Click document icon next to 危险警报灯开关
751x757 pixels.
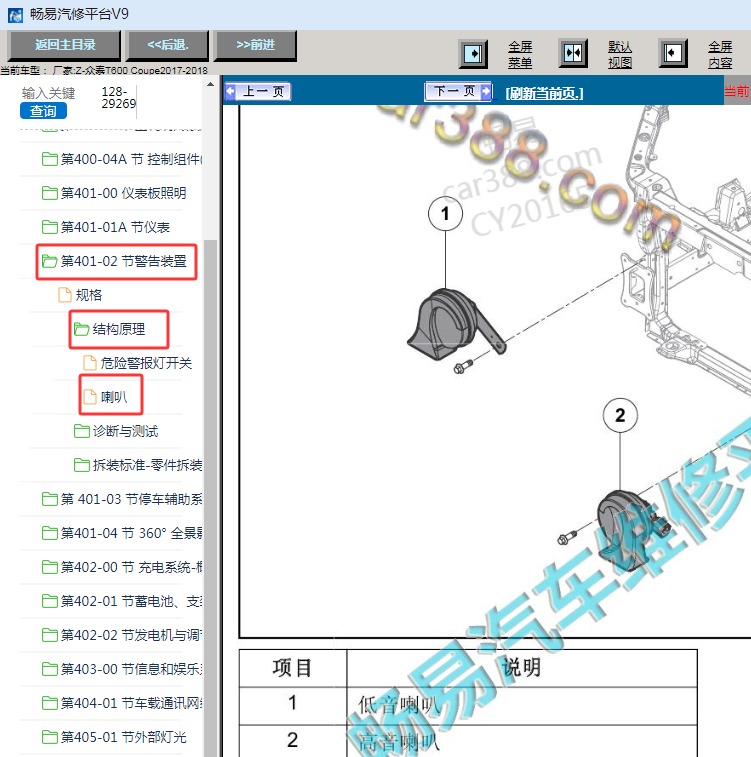90,363
